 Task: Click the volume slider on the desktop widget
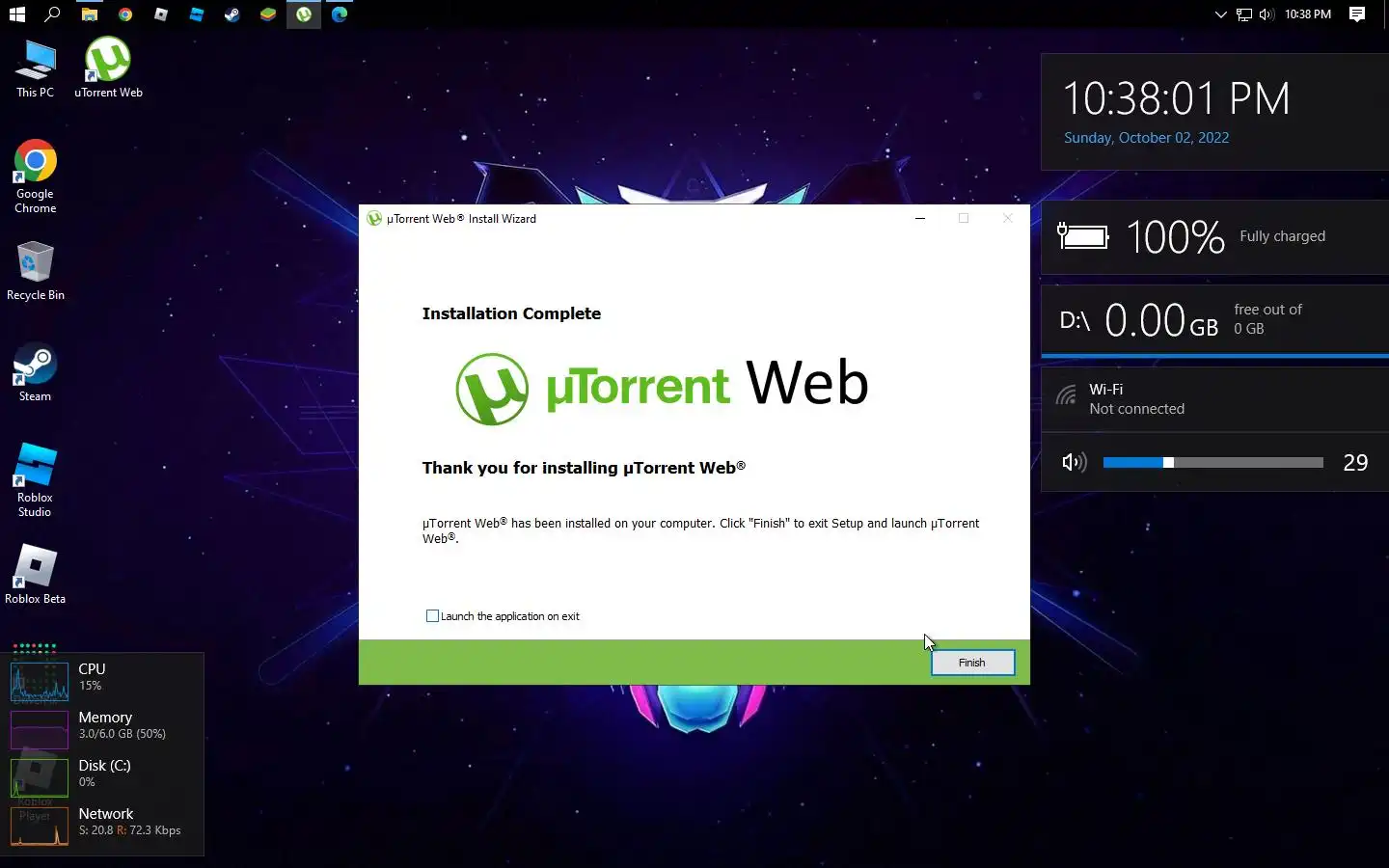point(1212,463)
